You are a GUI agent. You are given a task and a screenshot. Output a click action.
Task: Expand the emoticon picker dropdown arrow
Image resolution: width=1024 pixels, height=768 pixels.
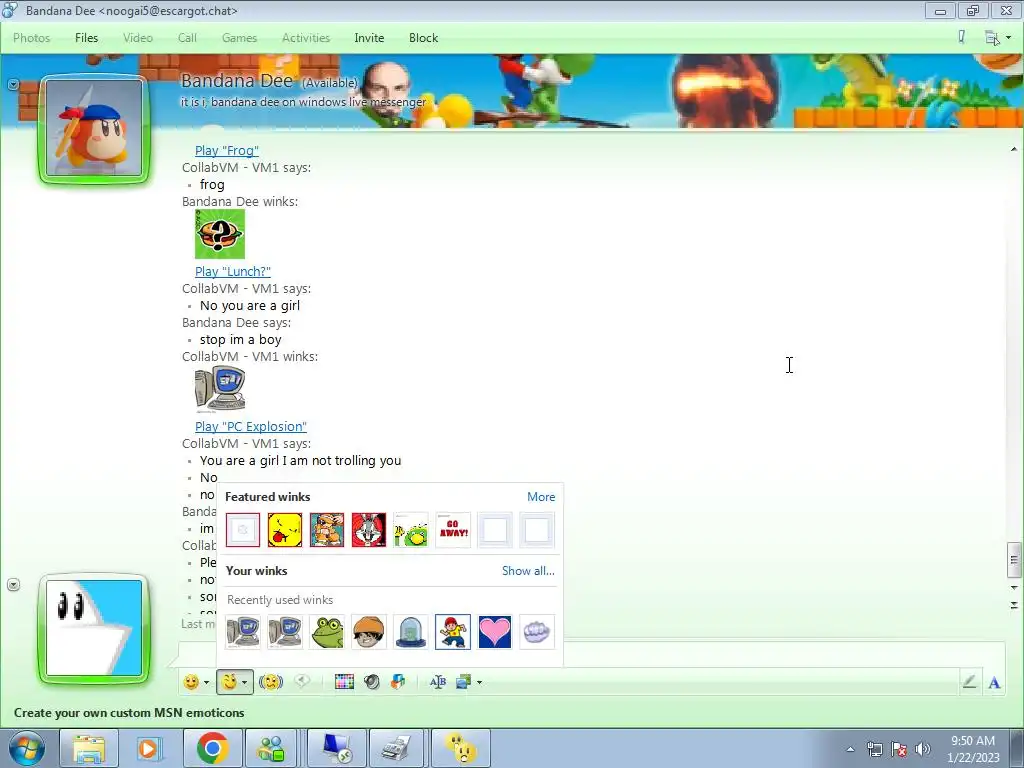tap(206, 682)
